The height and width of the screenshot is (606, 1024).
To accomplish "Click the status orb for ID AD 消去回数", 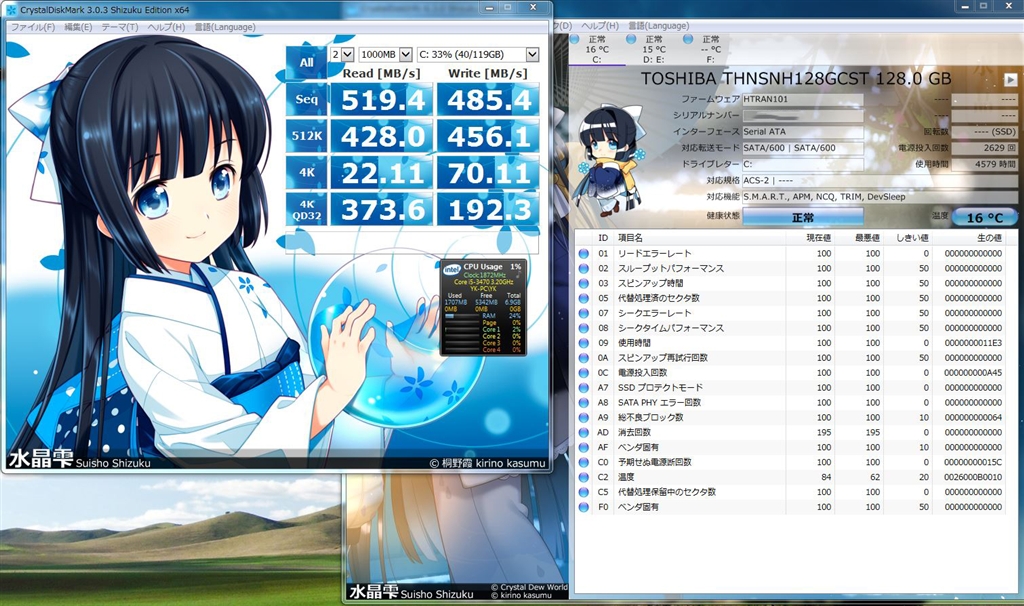I will point(584,432).
